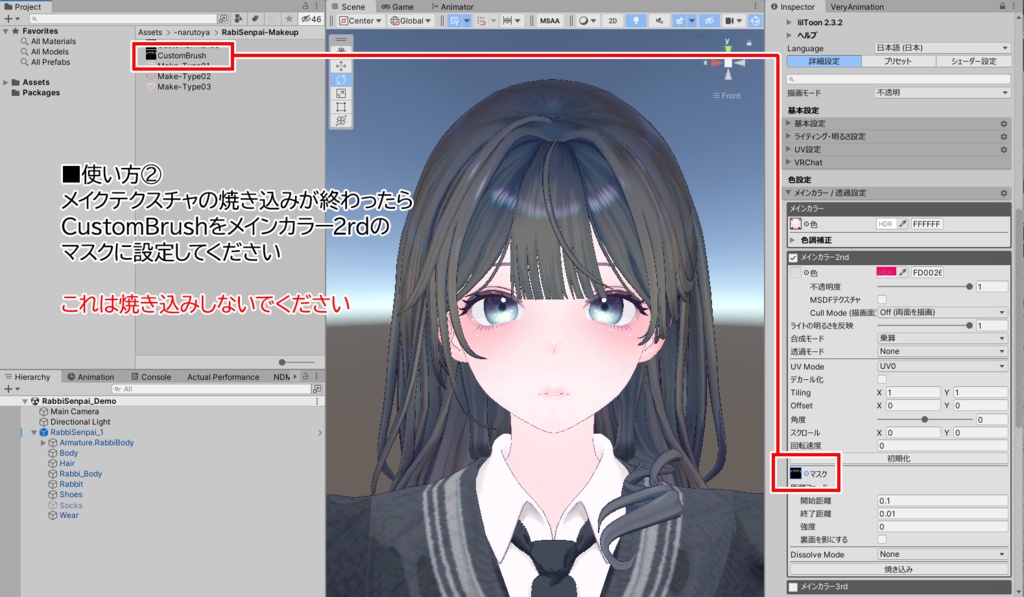This screenshot has width=1024, height=597.
Task: Switch to VeryAnimation tab
Action: (x=857, y=7)
